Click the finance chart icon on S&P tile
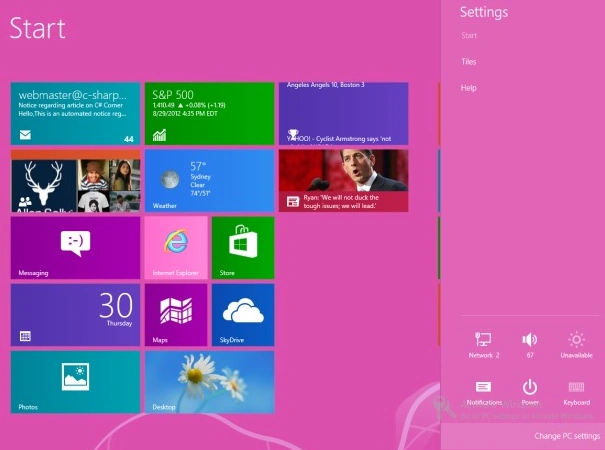This screenshot has width=605, height=450. coord(159,135)
